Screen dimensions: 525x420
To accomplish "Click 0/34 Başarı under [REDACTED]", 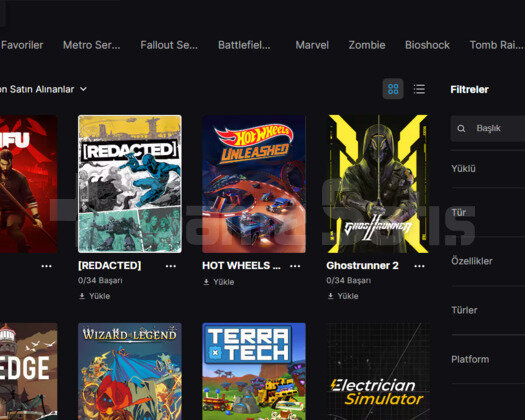I will [100, 280].
